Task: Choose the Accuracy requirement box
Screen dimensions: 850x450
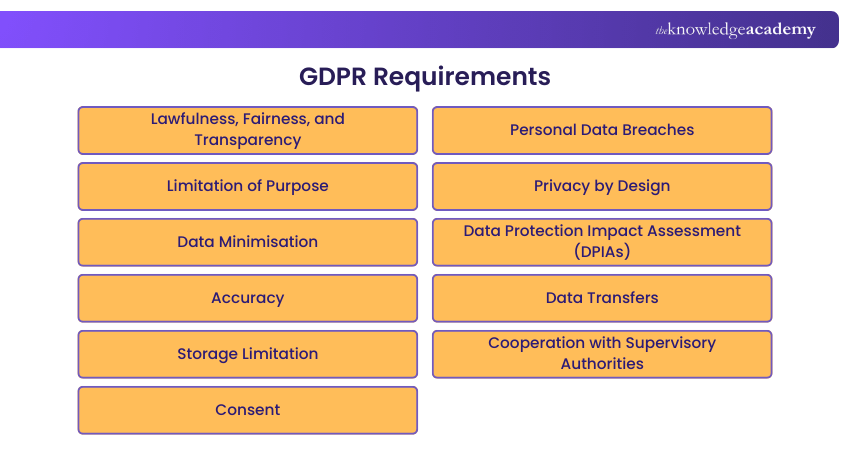Action: 247,298
